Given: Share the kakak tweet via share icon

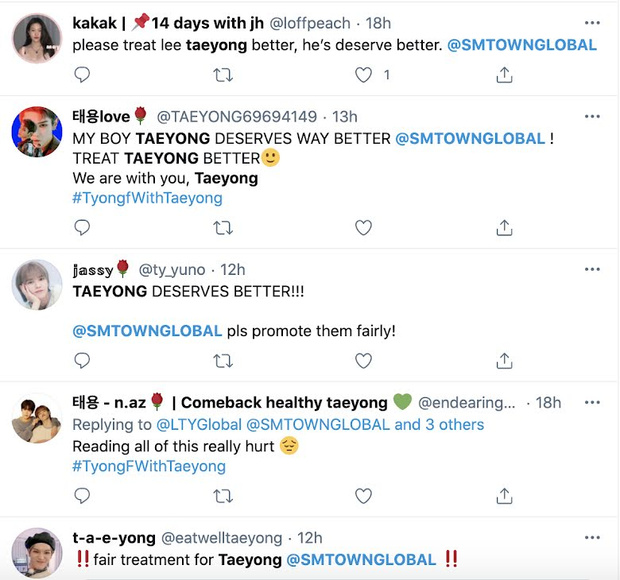Looking at the screenshot, I should pyautogui.click(x=504, y=75).
